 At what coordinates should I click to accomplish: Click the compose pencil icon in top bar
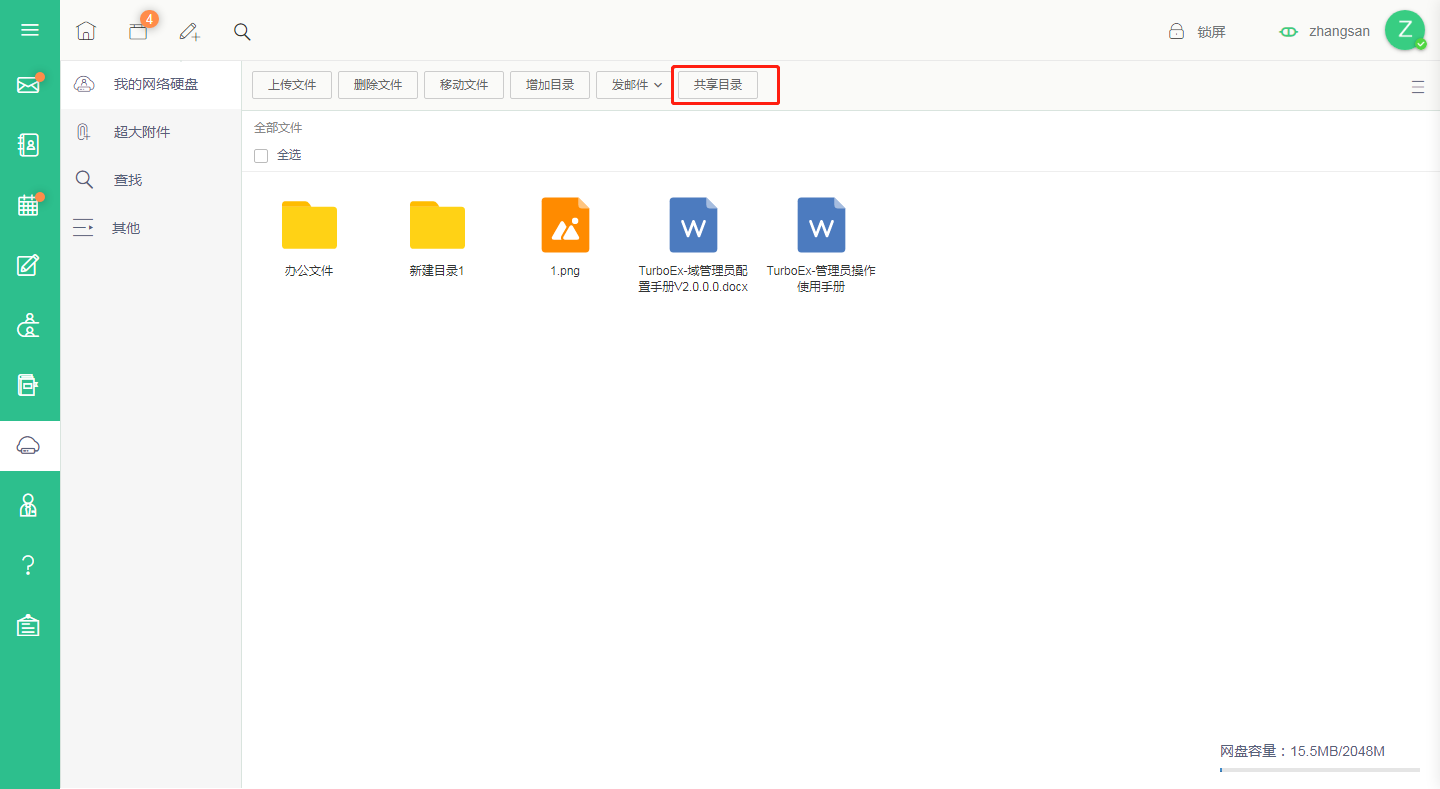click(189, 31)
